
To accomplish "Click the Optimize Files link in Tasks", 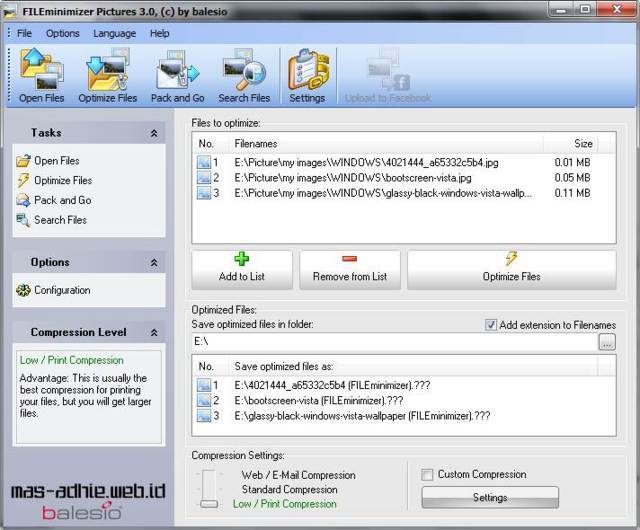I will coord(63,180).
